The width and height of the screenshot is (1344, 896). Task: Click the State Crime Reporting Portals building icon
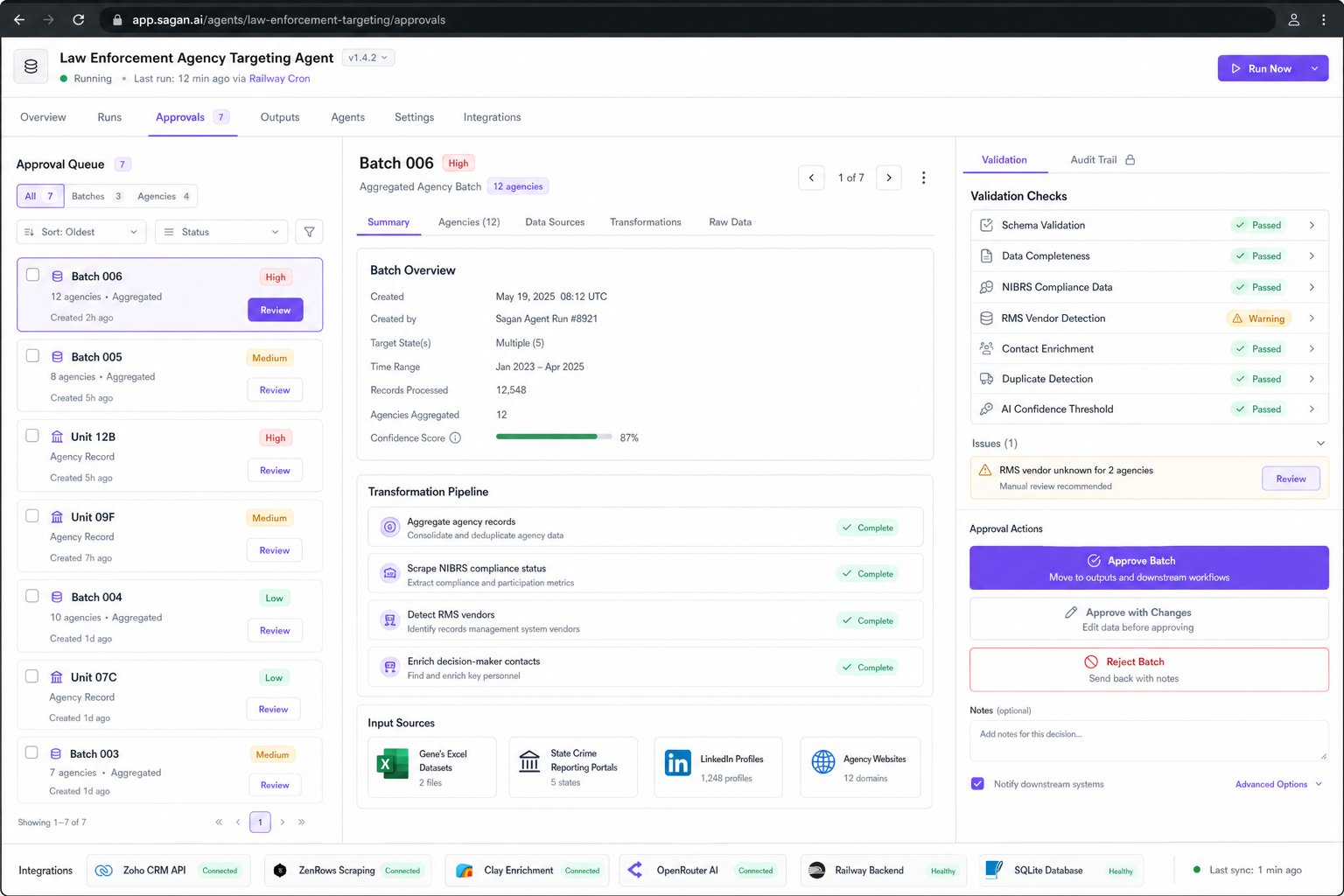click(x=529, y=762)
